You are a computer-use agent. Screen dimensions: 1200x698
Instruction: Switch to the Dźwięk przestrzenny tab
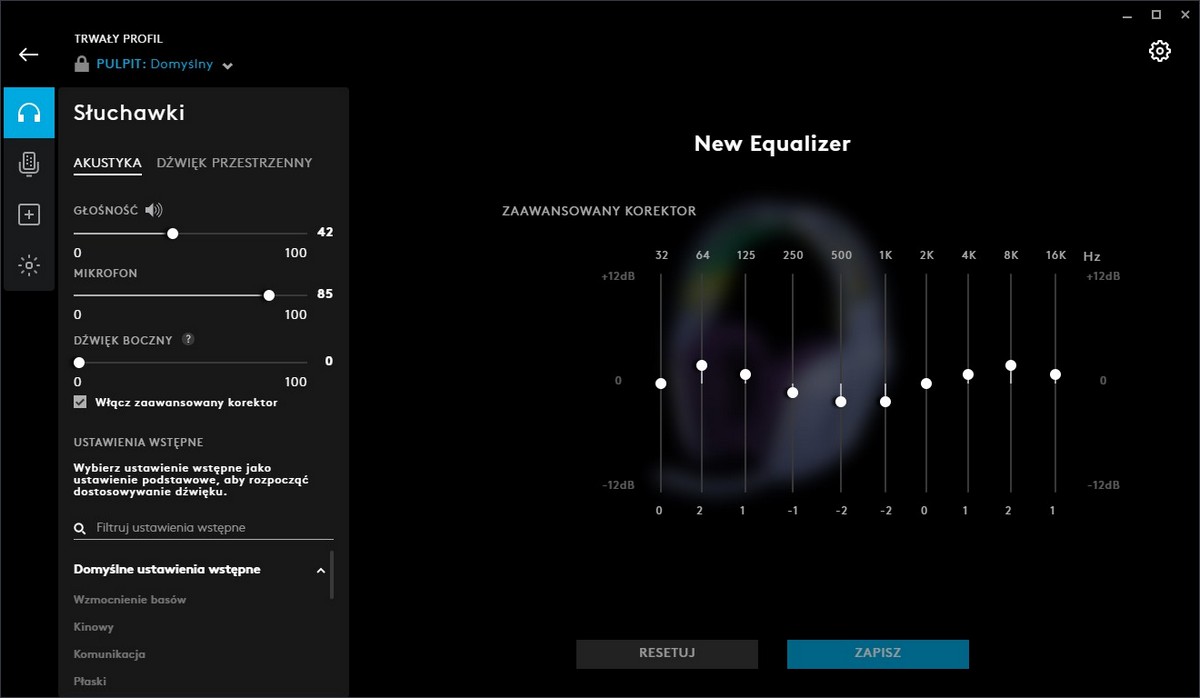click(234, 163)
